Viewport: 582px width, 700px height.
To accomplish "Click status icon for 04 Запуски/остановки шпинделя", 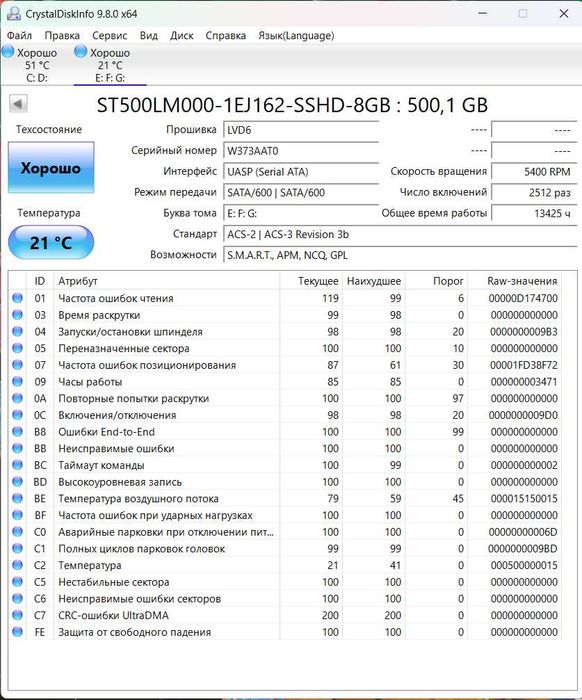I will pyautogui.click(x=17, y=331).
